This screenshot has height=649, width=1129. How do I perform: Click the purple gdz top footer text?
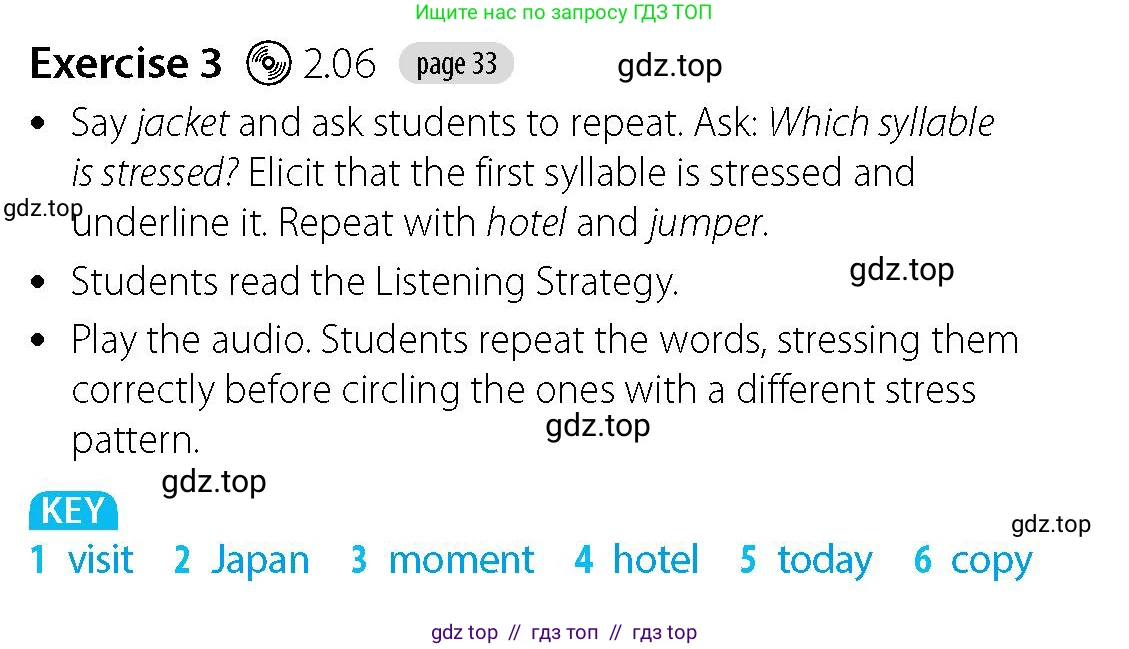pos(464,632)
